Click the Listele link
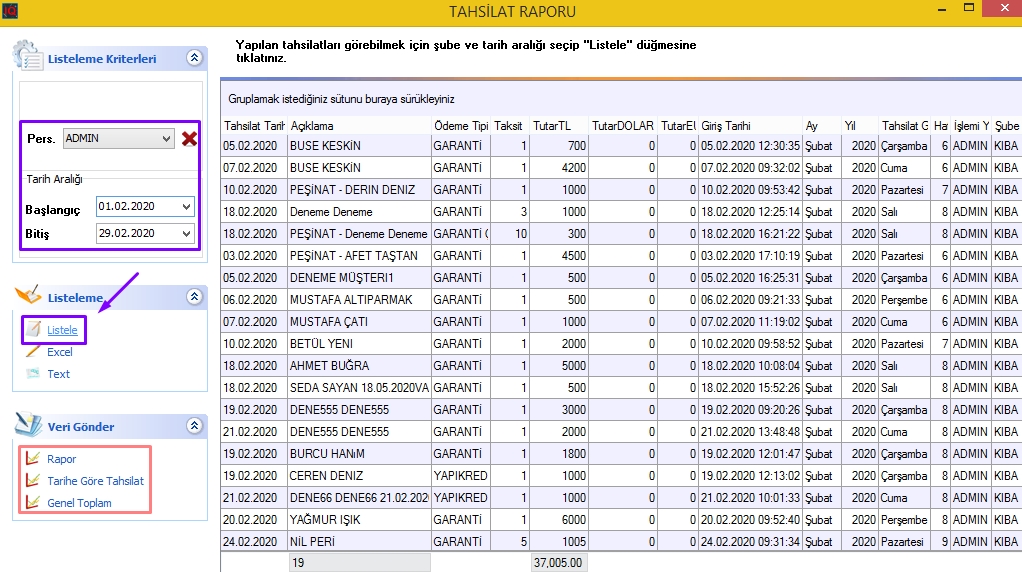Screen dimensions: 1022x572 point(62,330)
